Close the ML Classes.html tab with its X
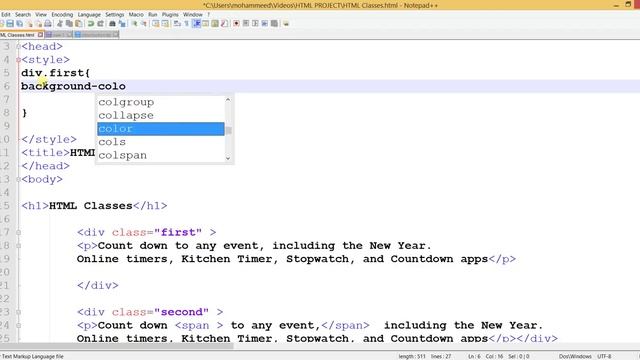Viewport: 640px width, 360px height. click(40, 35)
